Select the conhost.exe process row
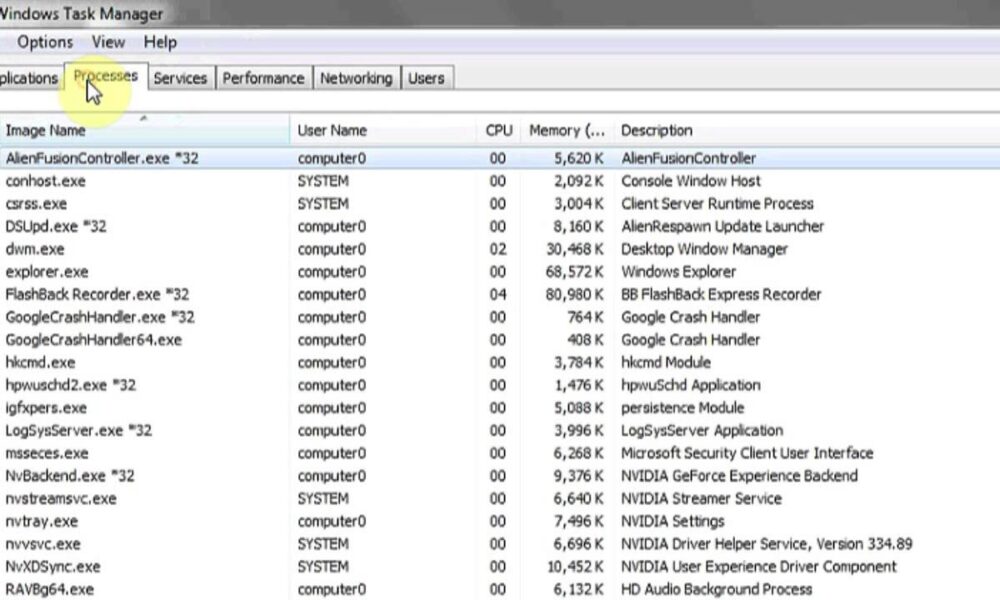This screenshot has height=600, width=1000. [500, 181]
